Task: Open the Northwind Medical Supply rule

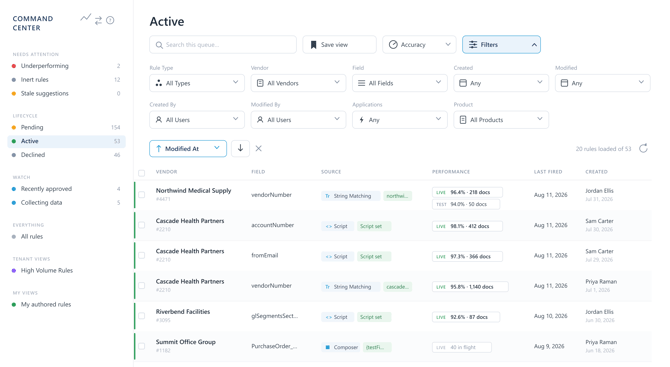Action: pos(193,191)
